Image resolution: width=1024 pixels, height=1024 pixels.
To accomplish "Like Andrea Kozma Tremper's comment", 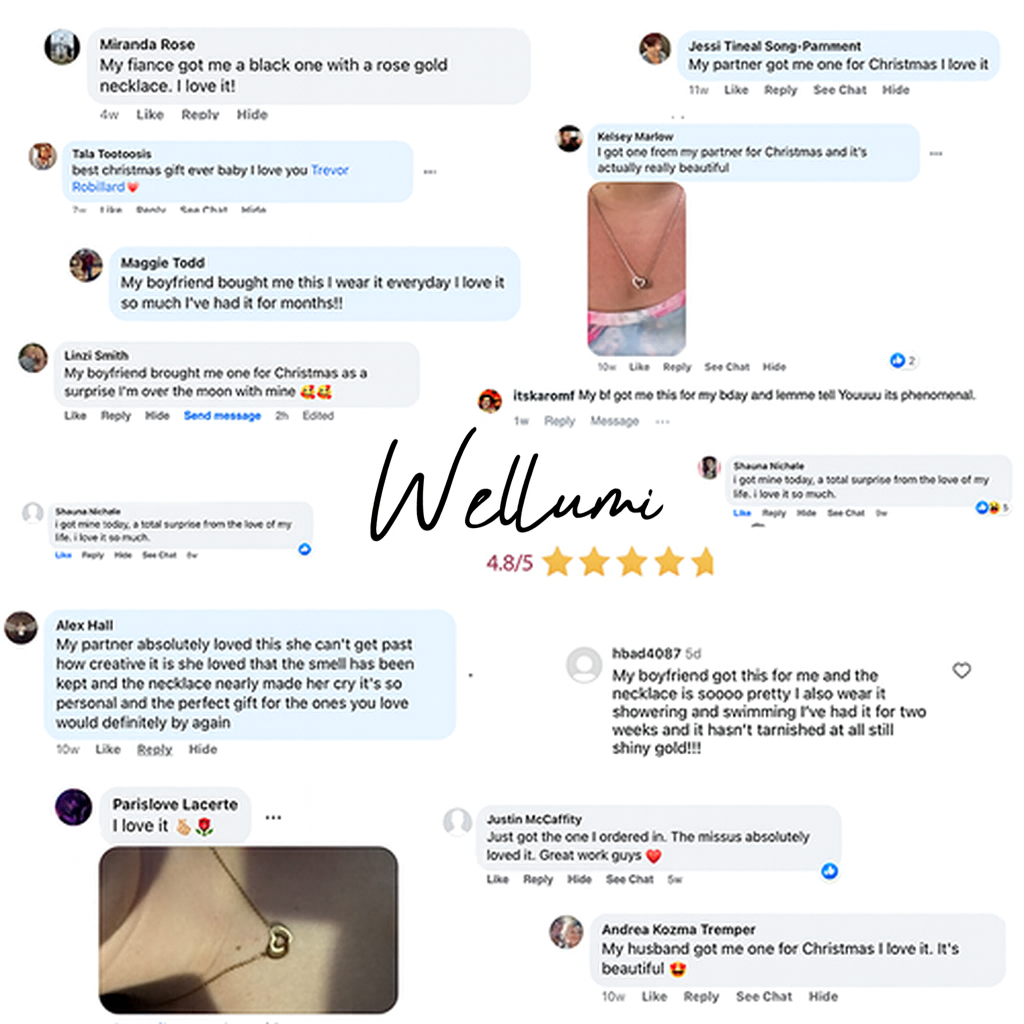I will pyautogui.click(x=654, y=996).
